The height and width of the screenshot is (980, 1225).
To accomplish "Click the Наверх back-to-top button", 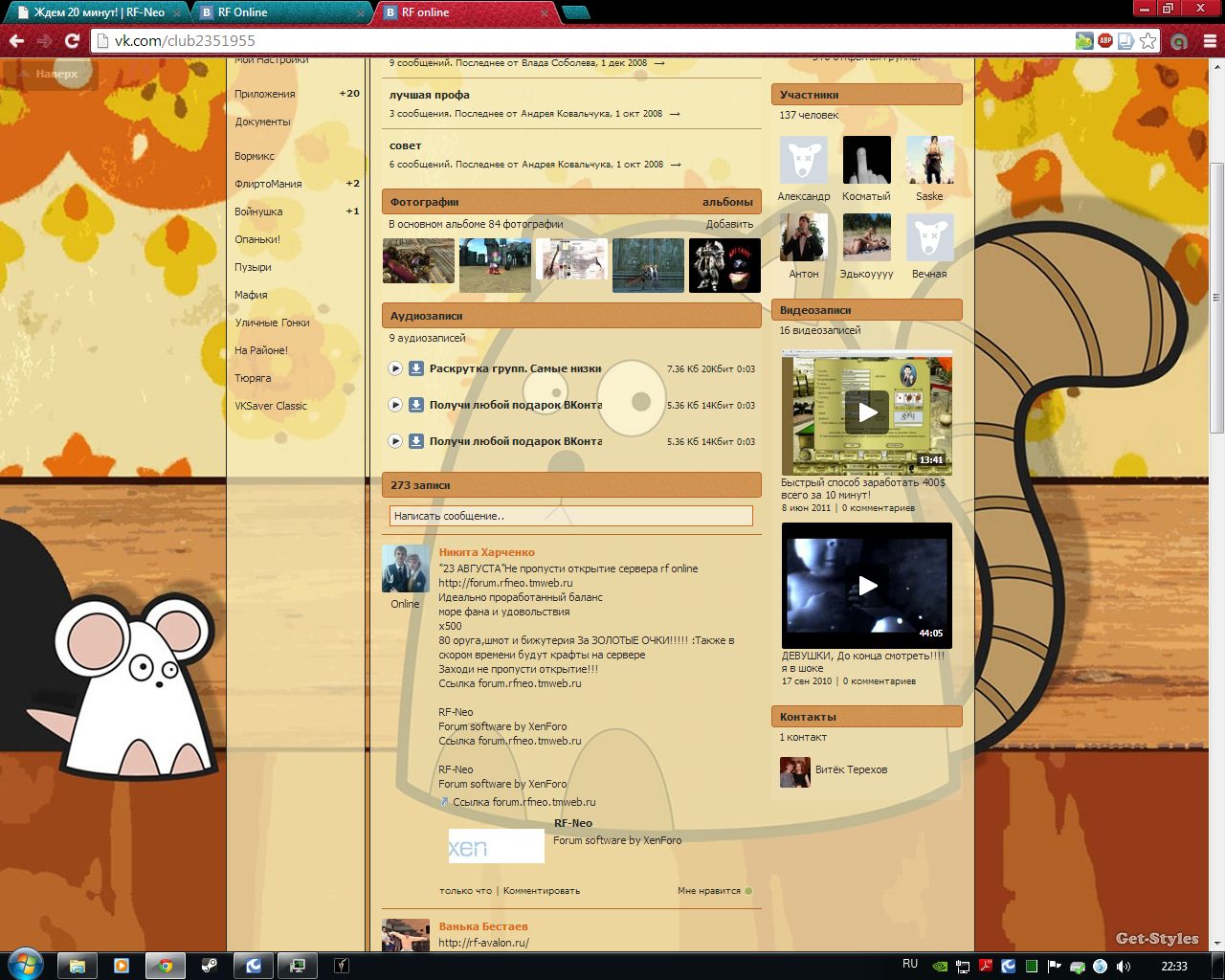I will (x=49, y=74).
